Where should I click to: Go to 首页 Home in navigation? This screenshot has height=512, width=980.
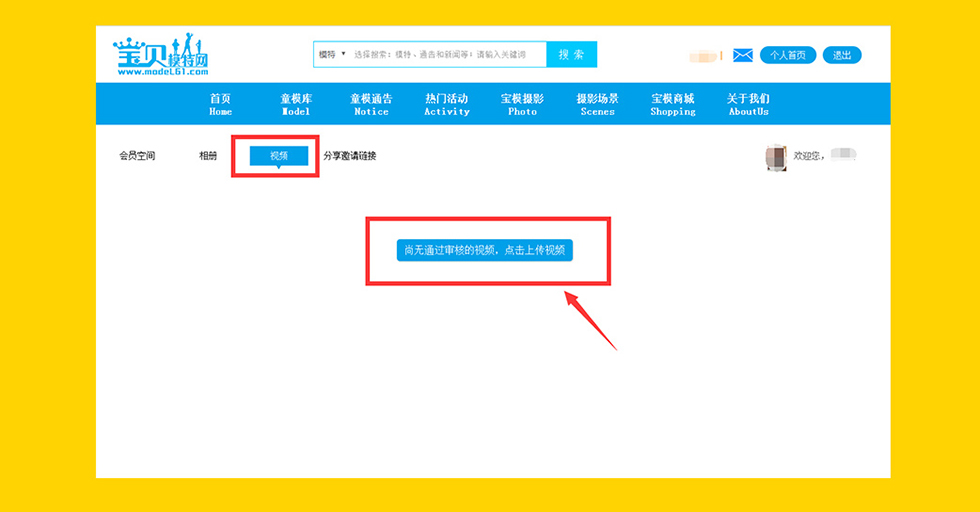tap(220, 104)
